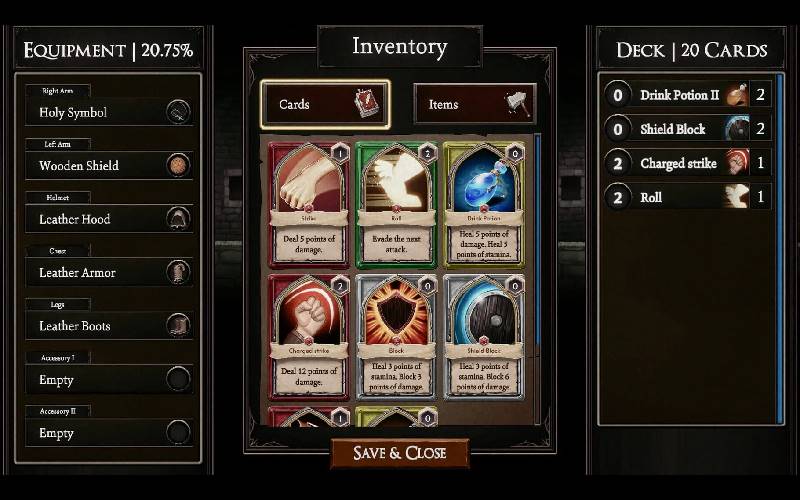The image size is (800, 500).
Task: Select the Shield Block inventory card
Action: tap(484, 337)
